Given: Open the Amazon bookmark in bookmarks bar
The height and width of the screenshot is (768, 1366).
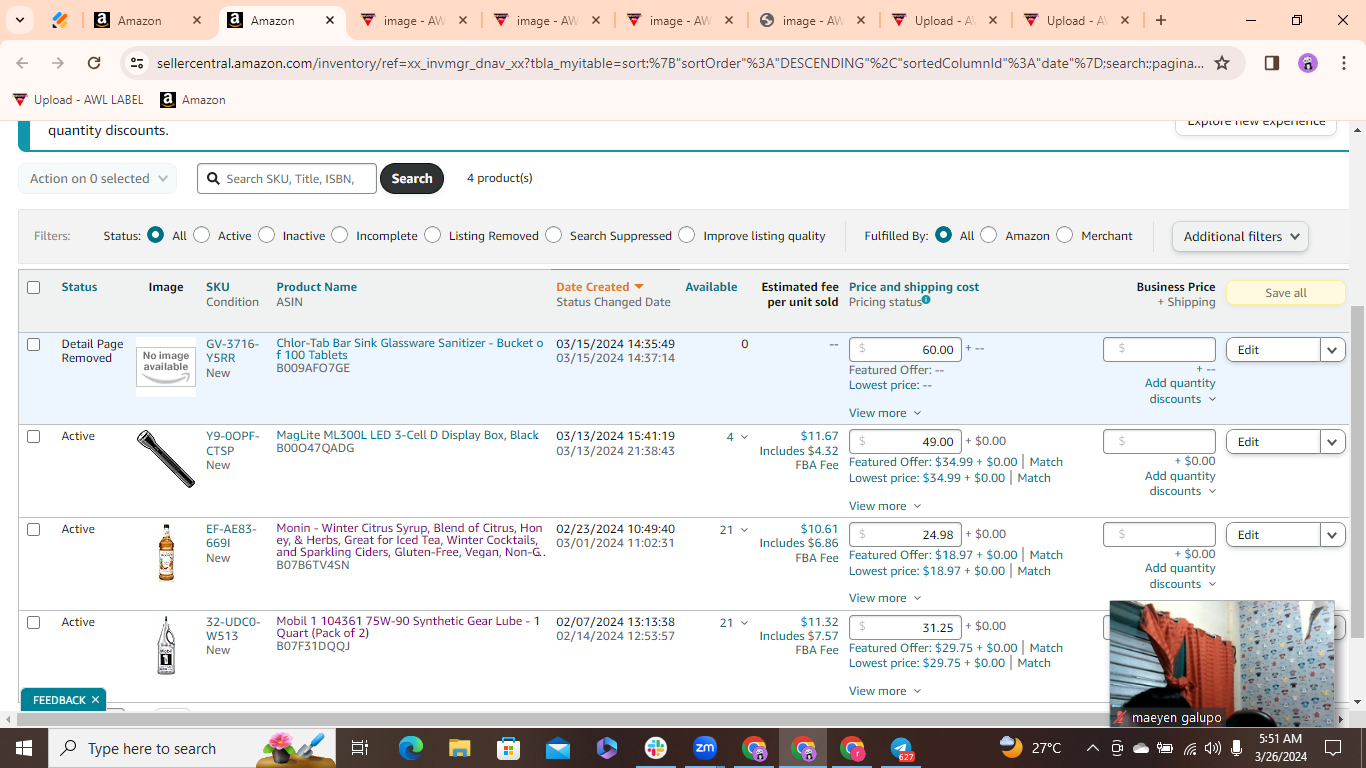Looking at the screenshot, I should pyautogui.click(x=193, y=100).
